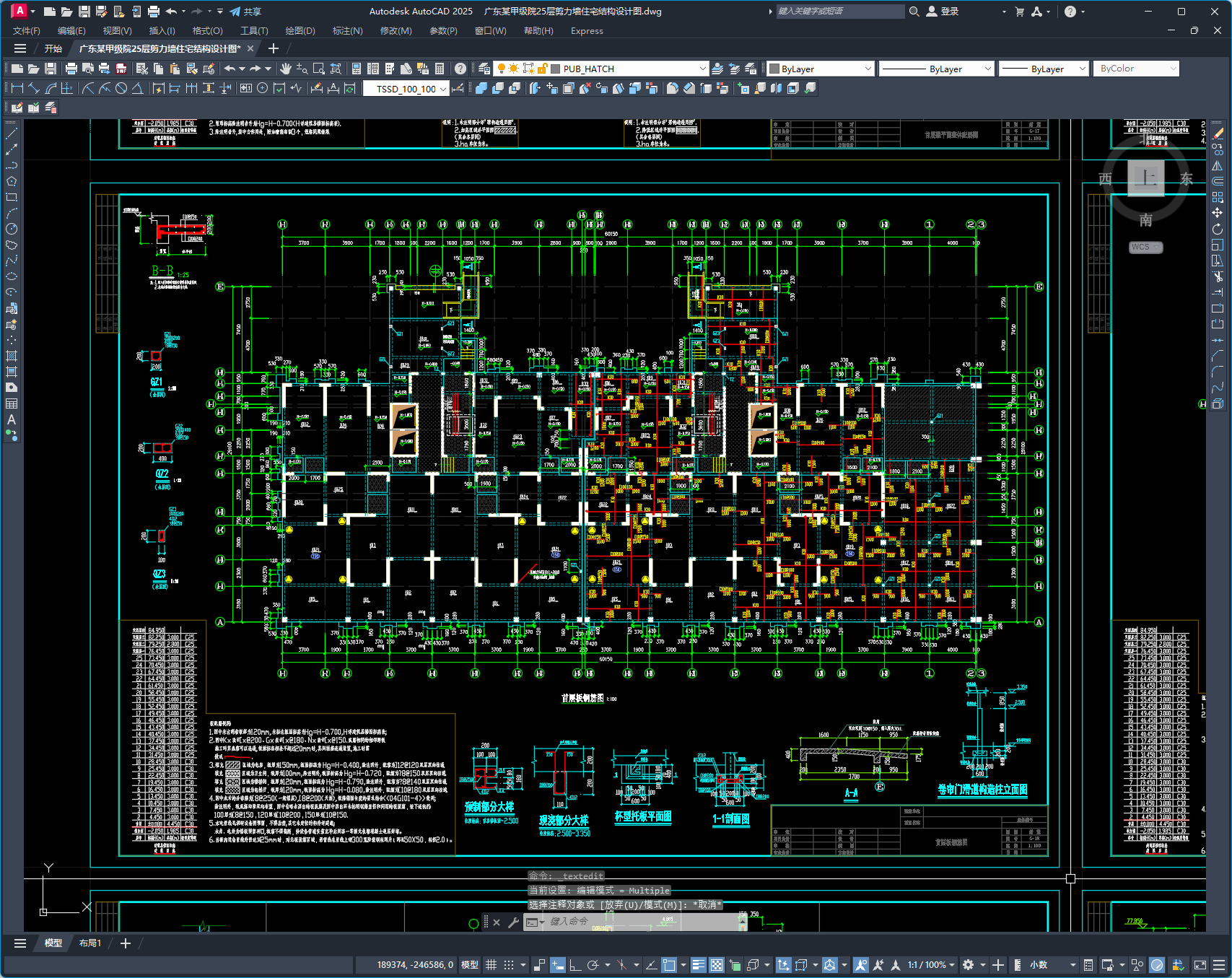Click the ByLayer color swatch square
This screenshot has width=1232, height=978.
coord(774,69)
